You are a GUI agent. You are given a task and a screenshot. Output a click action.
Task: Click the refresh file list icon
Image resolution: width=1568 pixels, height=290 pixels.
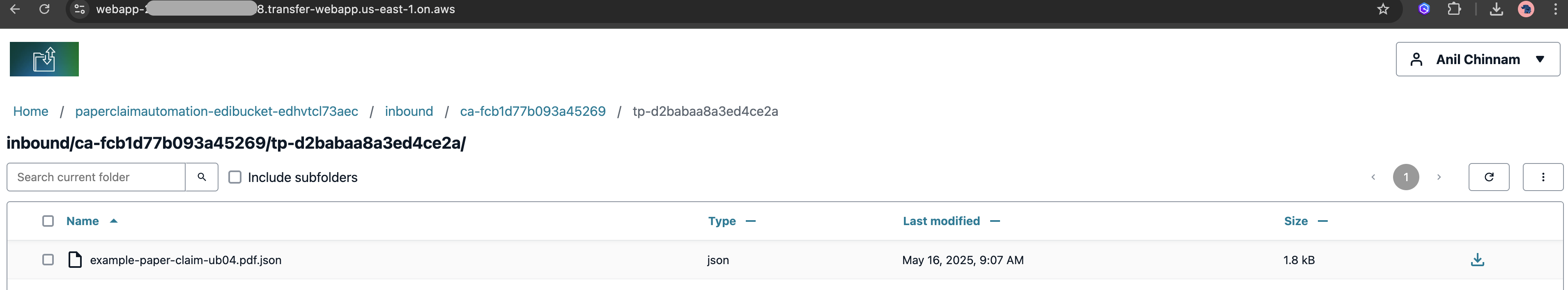coord(1489,177)
